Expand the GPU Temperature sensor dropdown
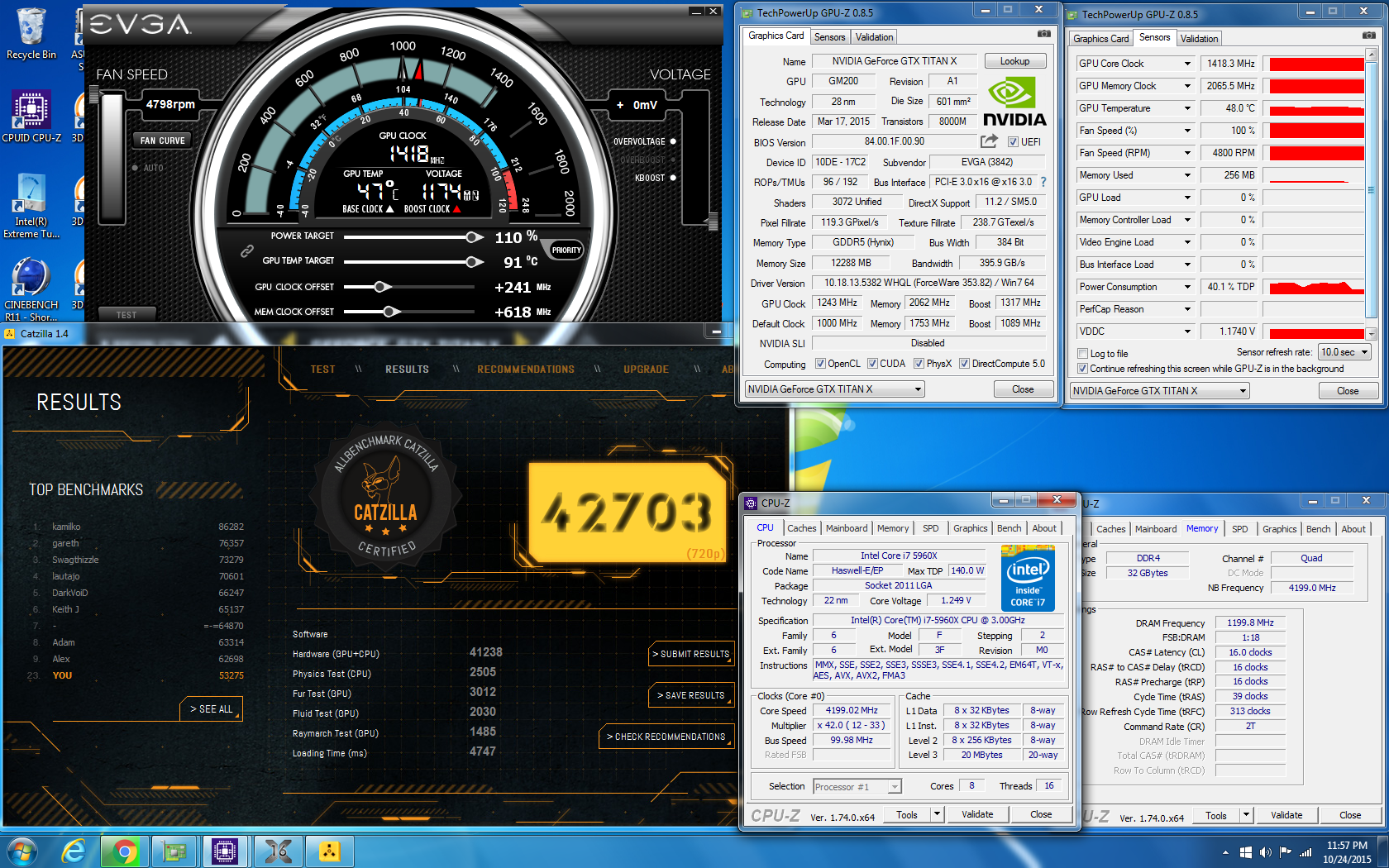1389x868 pixels. point(1187,108)
